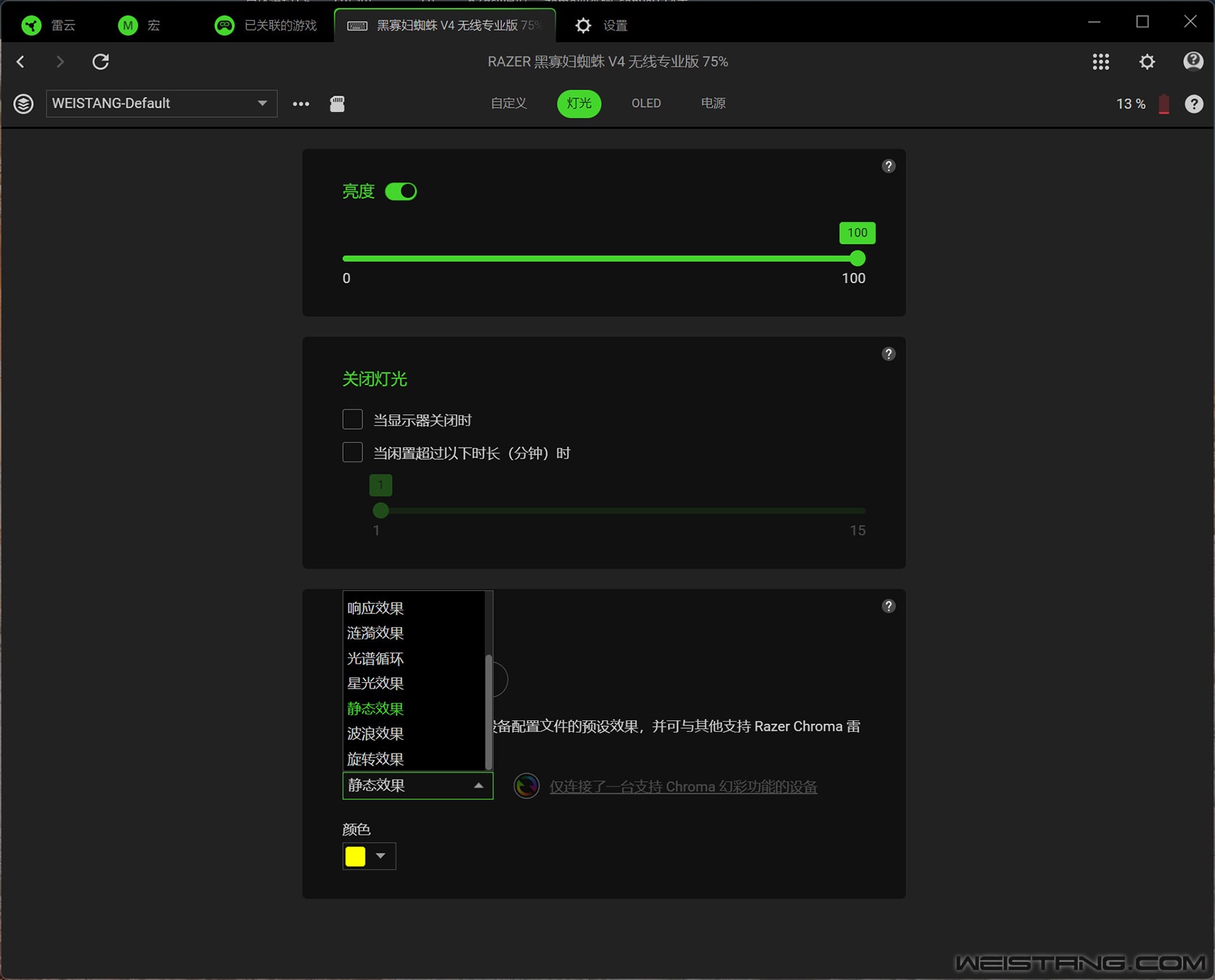Open the 设置 tab in top bar

click(x=602, y=25)
